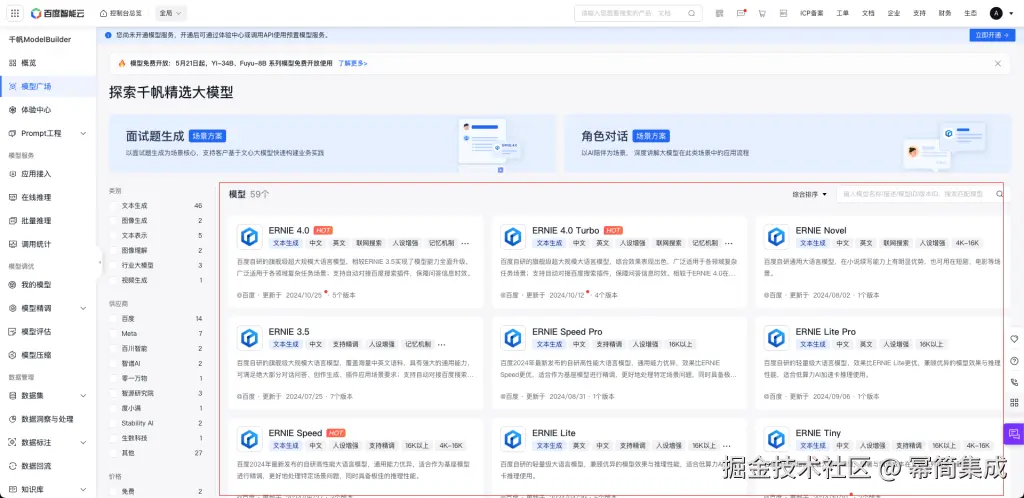Dismiss the free model announcement banner
Screen dimensions: 1024x498
pos(998,63)
